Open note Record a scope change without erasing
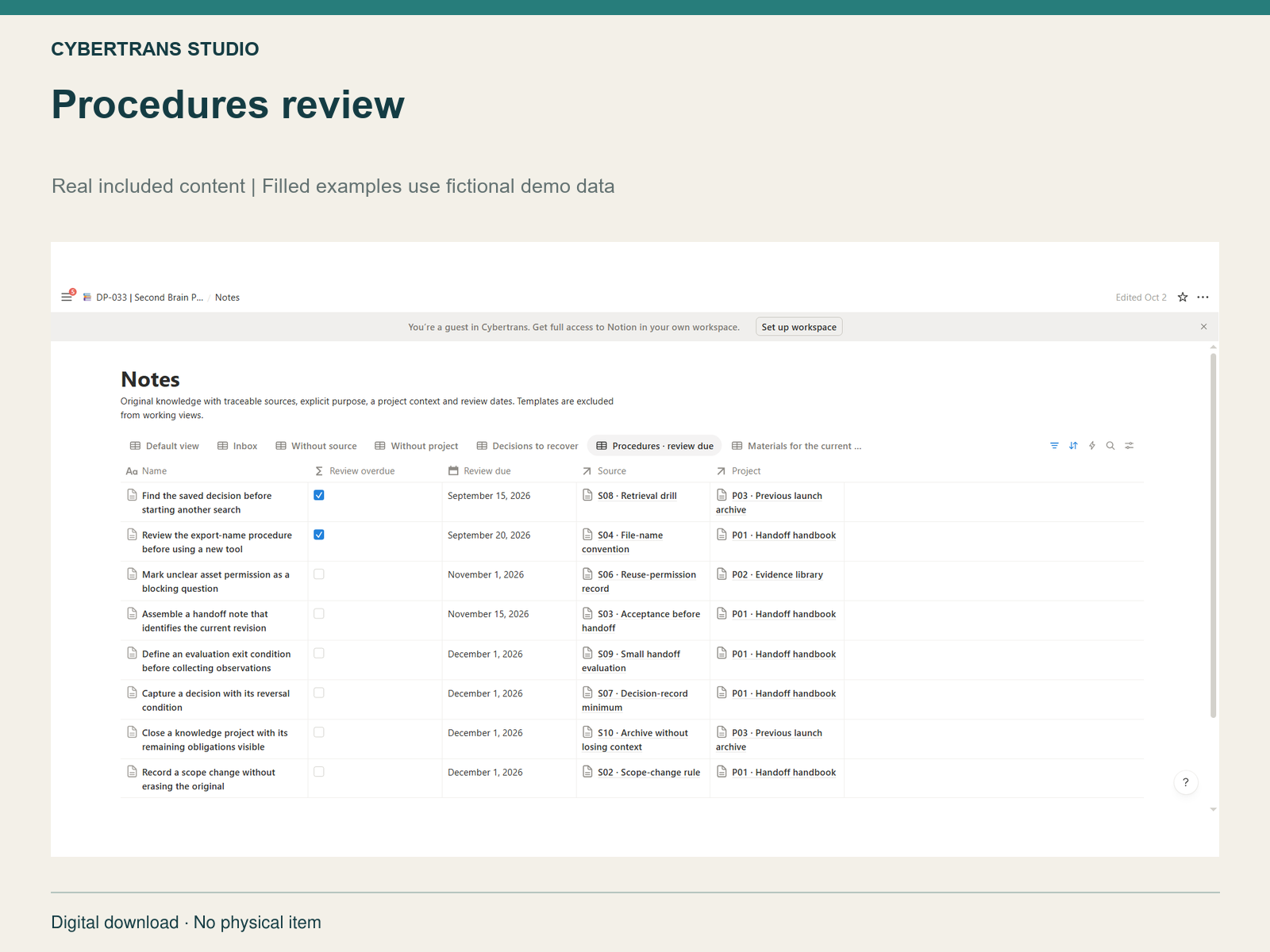The width and height of the screenshot is (1270, 952). click(209, 780)
